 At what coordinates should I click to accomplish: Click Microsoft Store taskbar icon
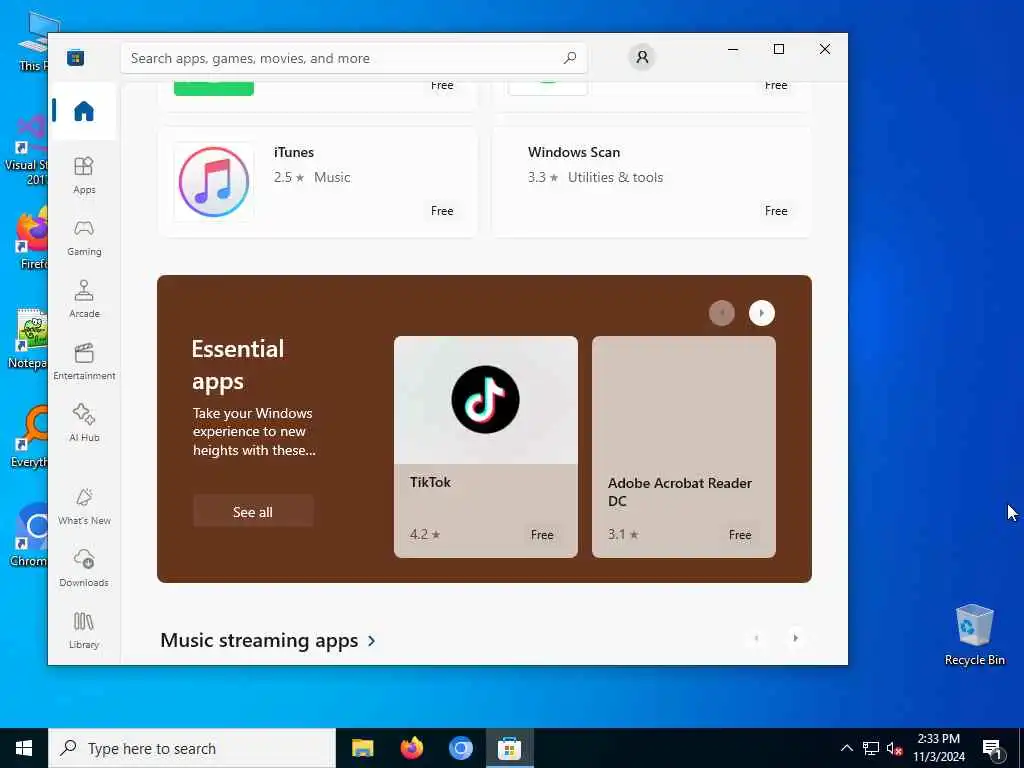click(x=509, y=748)
